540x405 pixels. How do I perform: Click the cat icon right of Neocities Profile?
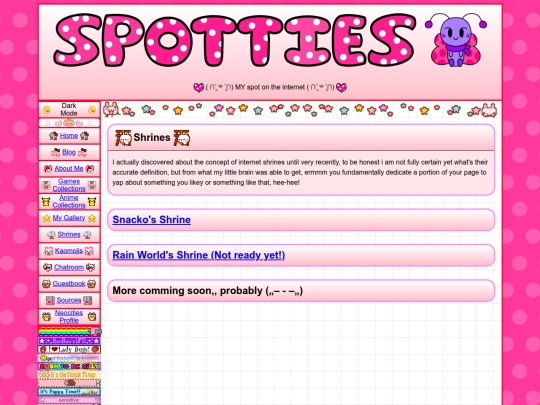pos(92,316)
